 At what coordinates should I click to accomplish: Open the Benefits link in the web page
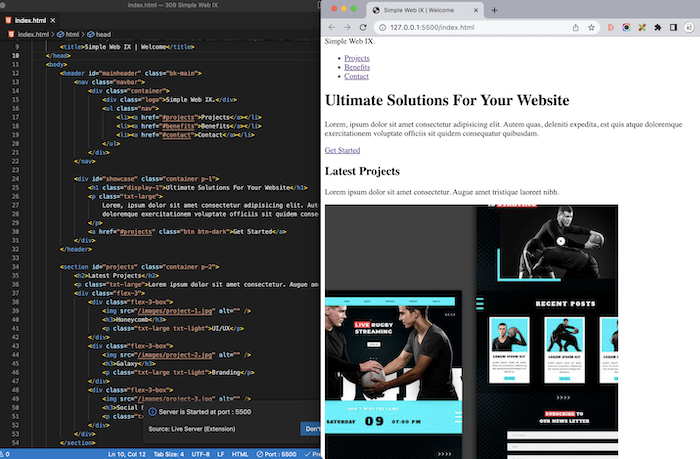[357, 67]
